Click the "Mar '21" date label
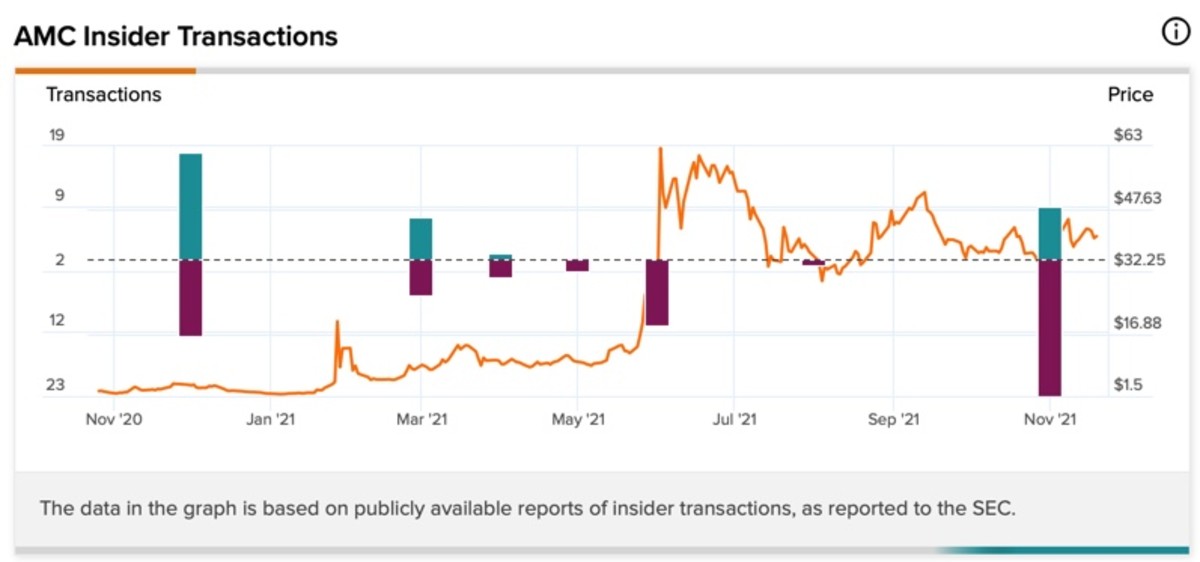1200x562 pixels. tap(422, 420)
